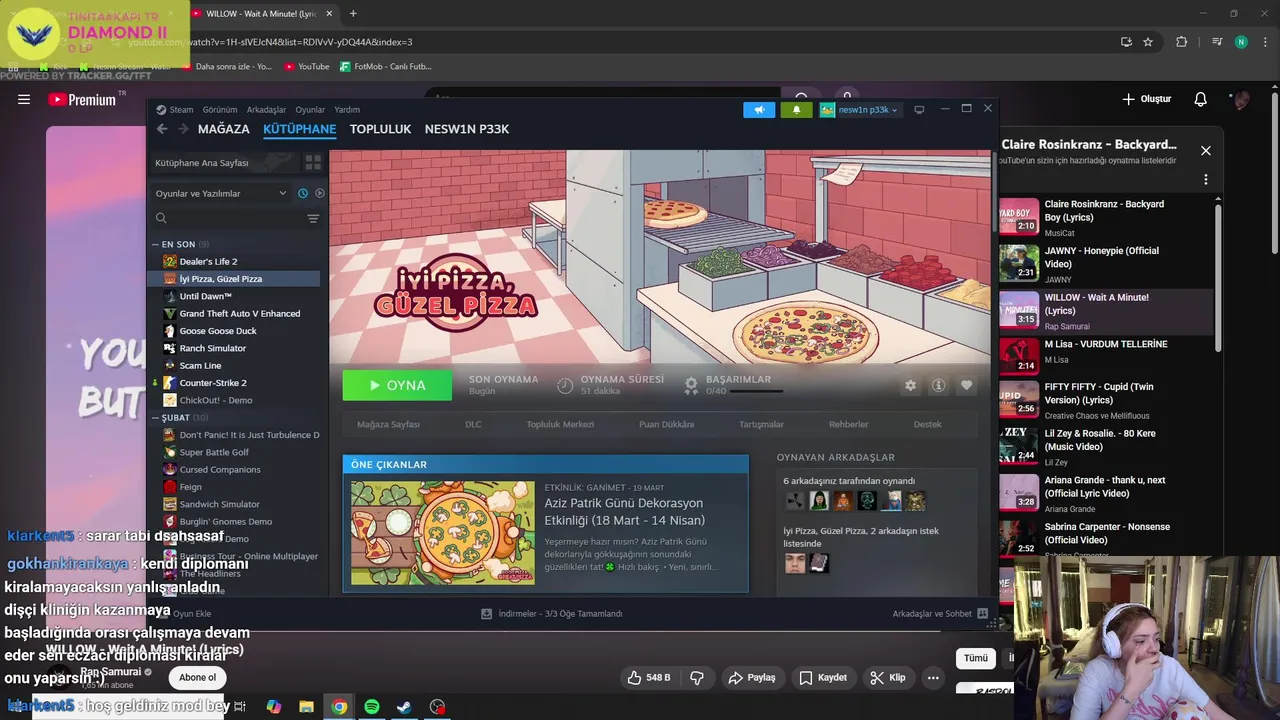Open Puan Dükkânı link
This screenshot has height=720, width=1280.
(666, 424)
